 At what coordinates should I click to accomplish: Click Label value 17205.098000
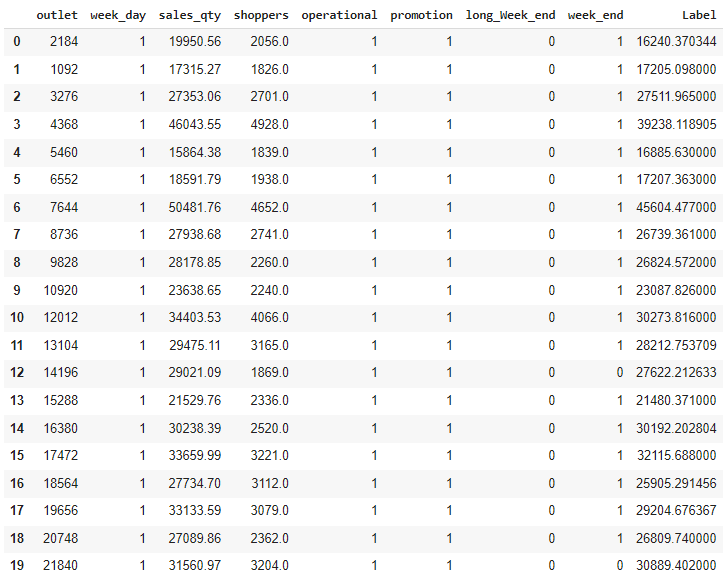(x=676, y=70)
